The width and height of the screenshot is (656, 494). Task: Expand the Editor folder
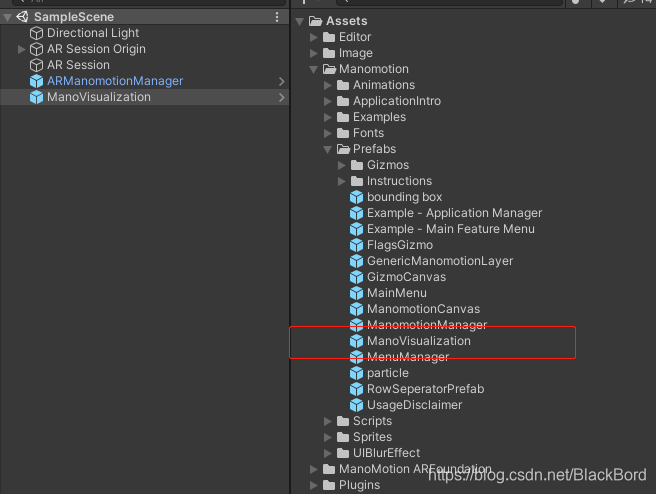click(314, 37)
